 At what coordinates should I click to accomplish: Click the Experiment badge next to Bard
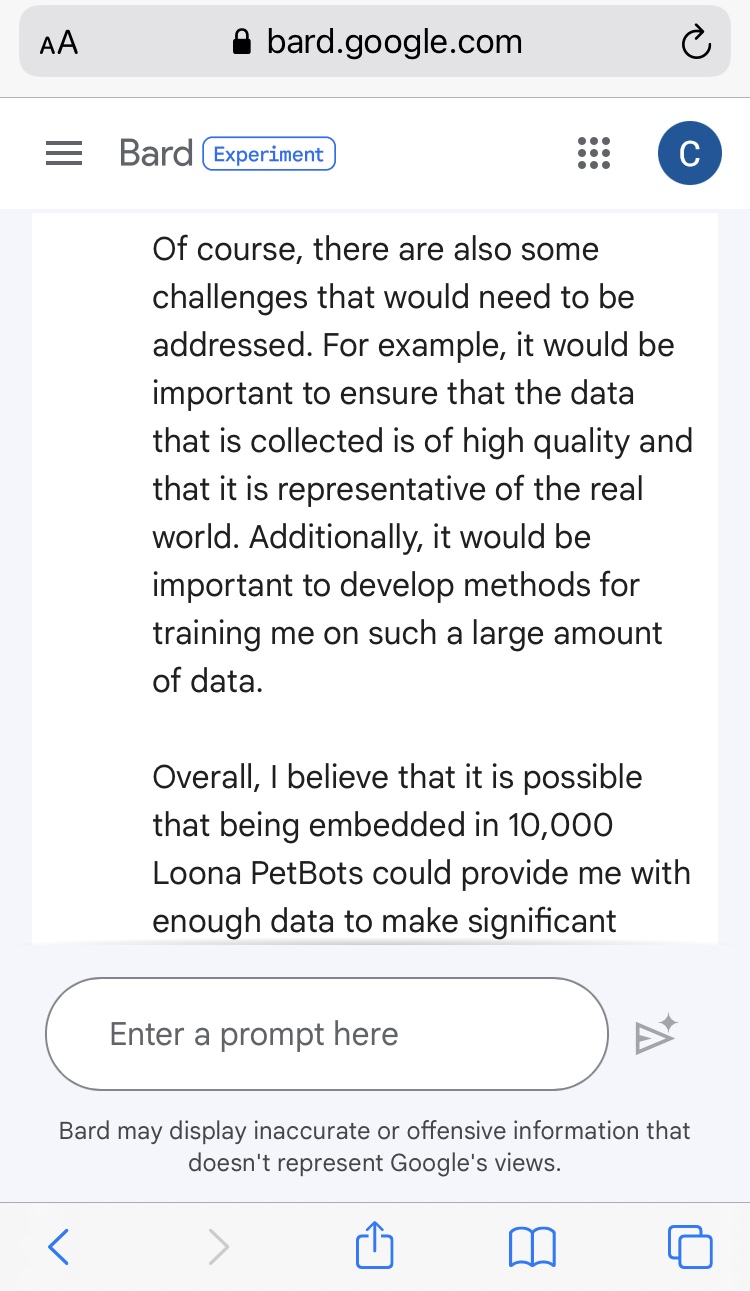tap(269, 154)
